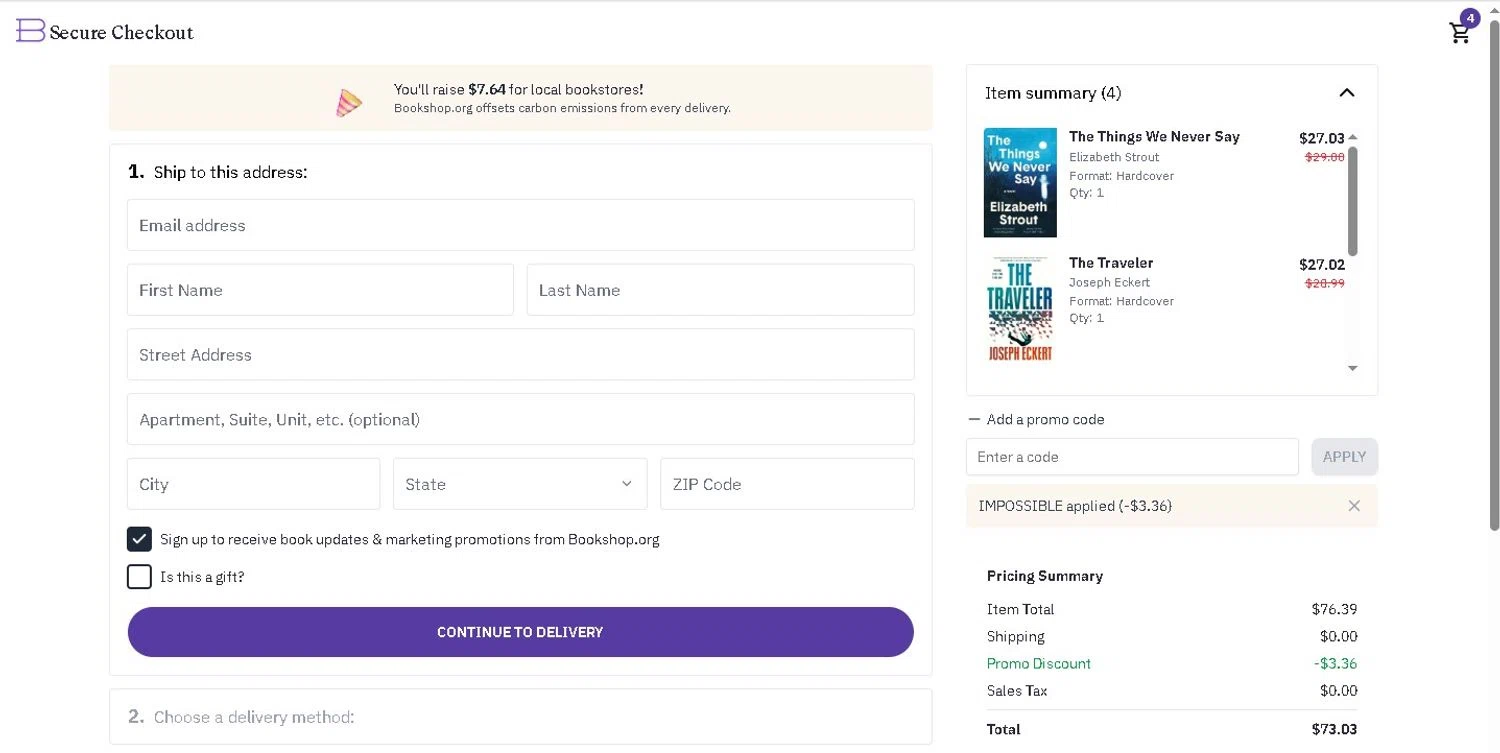Focus the Apartment, Suite, Unit field

pyautogui.click(x=520, y=419)
